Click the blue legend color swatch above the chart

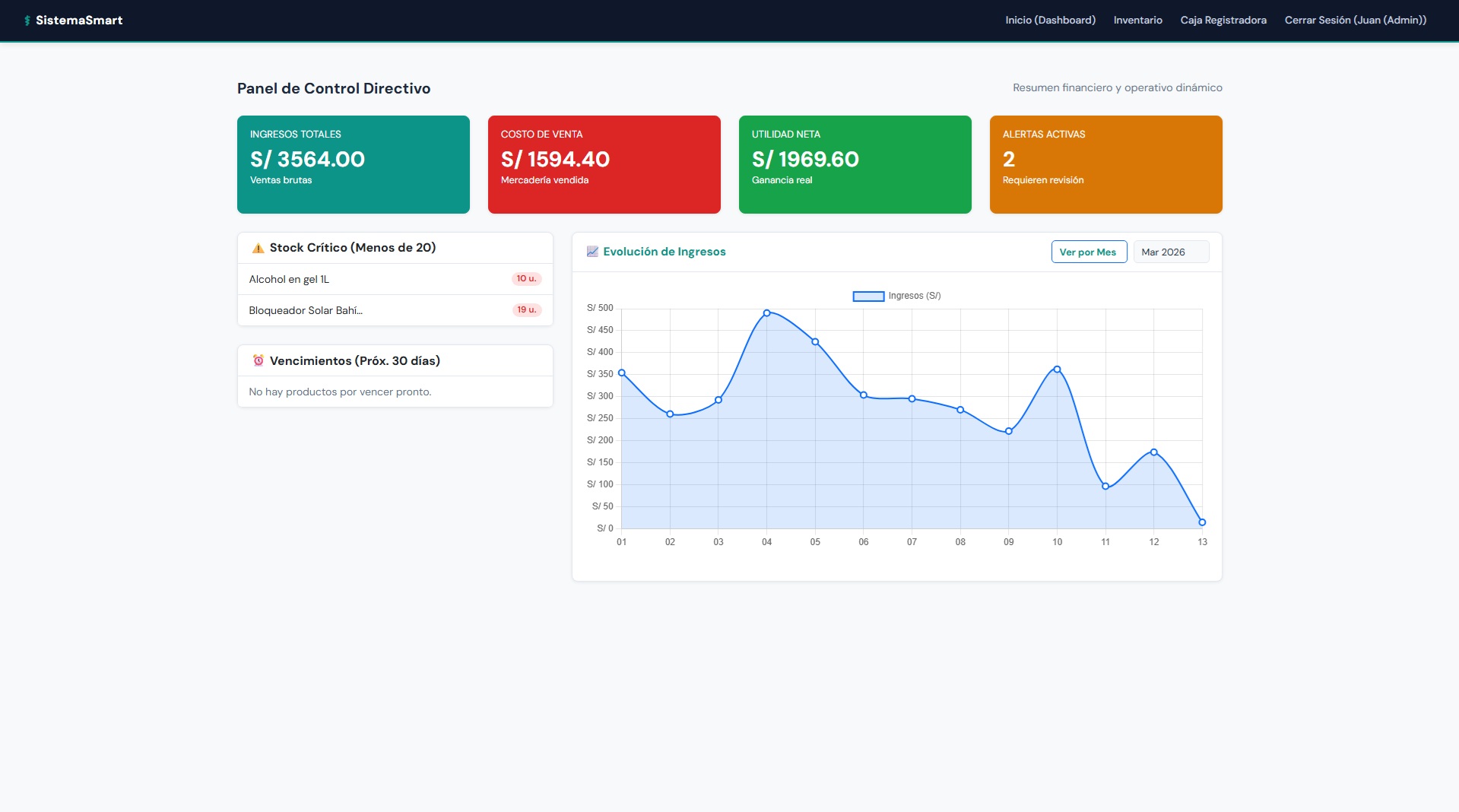[x=867, y=296]
